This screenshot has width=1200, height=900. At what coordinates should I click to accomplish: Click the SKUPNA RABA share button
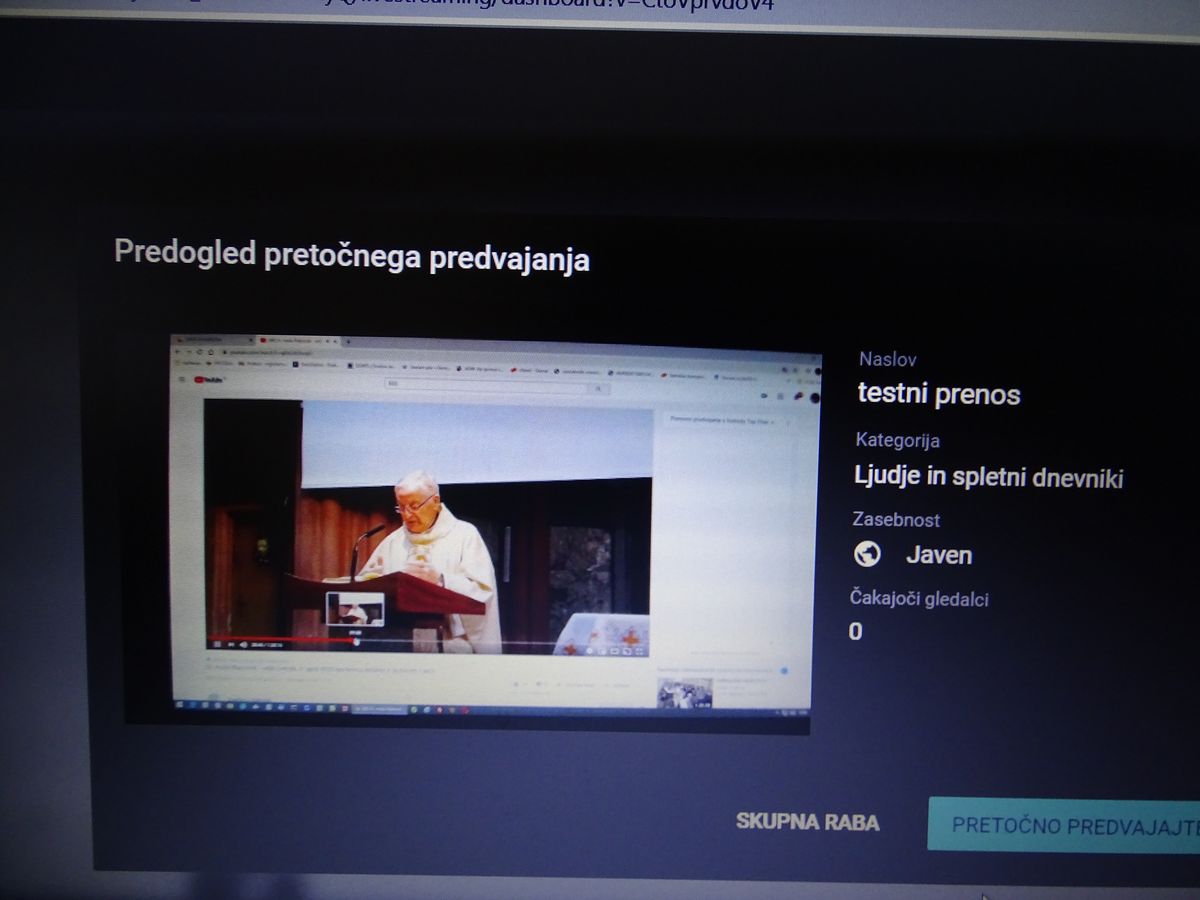pyautogui.click(x=807, y=822)
